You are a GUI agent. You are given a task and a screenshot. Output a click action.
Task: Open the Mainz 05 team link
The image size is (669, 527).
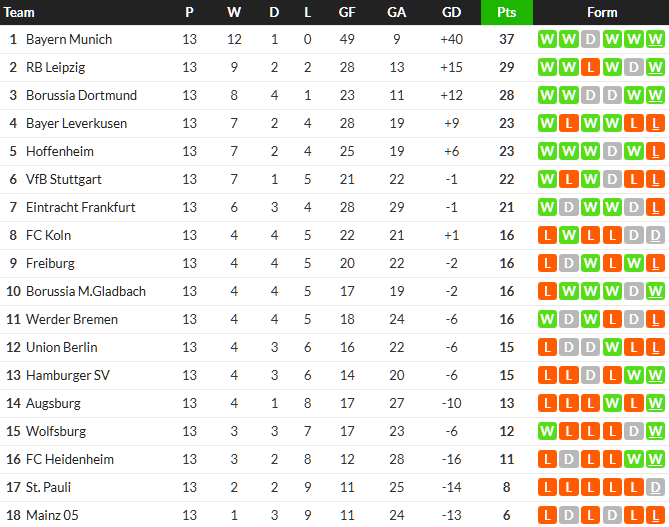click(x=54, y=516)
